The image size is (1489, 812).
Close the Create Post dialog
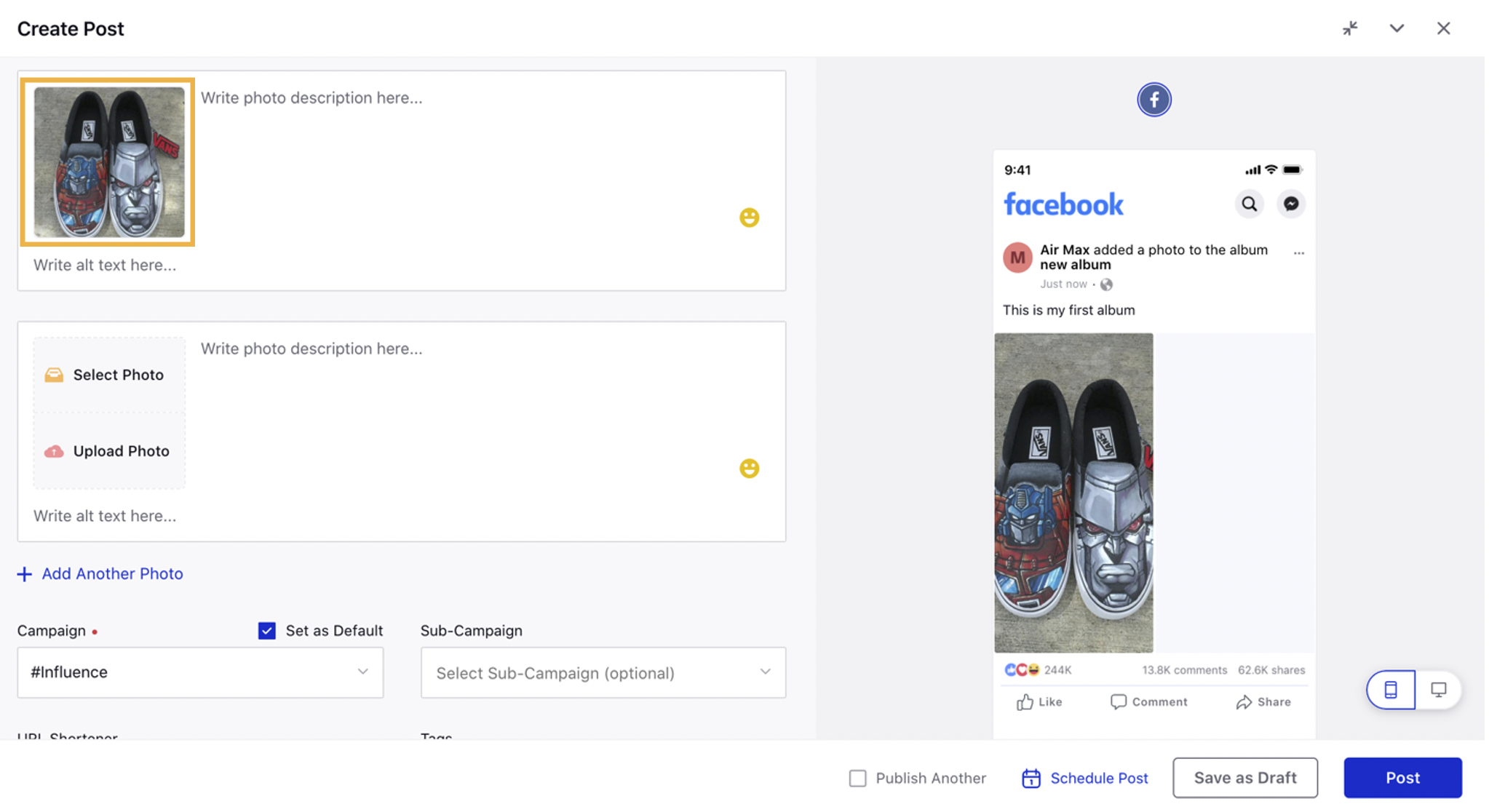pos(1444,28)
